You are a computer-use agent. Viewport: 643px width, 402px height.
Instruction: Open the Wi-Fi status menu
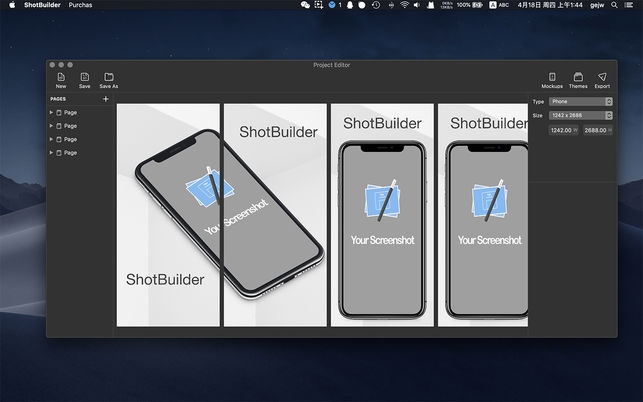coord(404,5)
